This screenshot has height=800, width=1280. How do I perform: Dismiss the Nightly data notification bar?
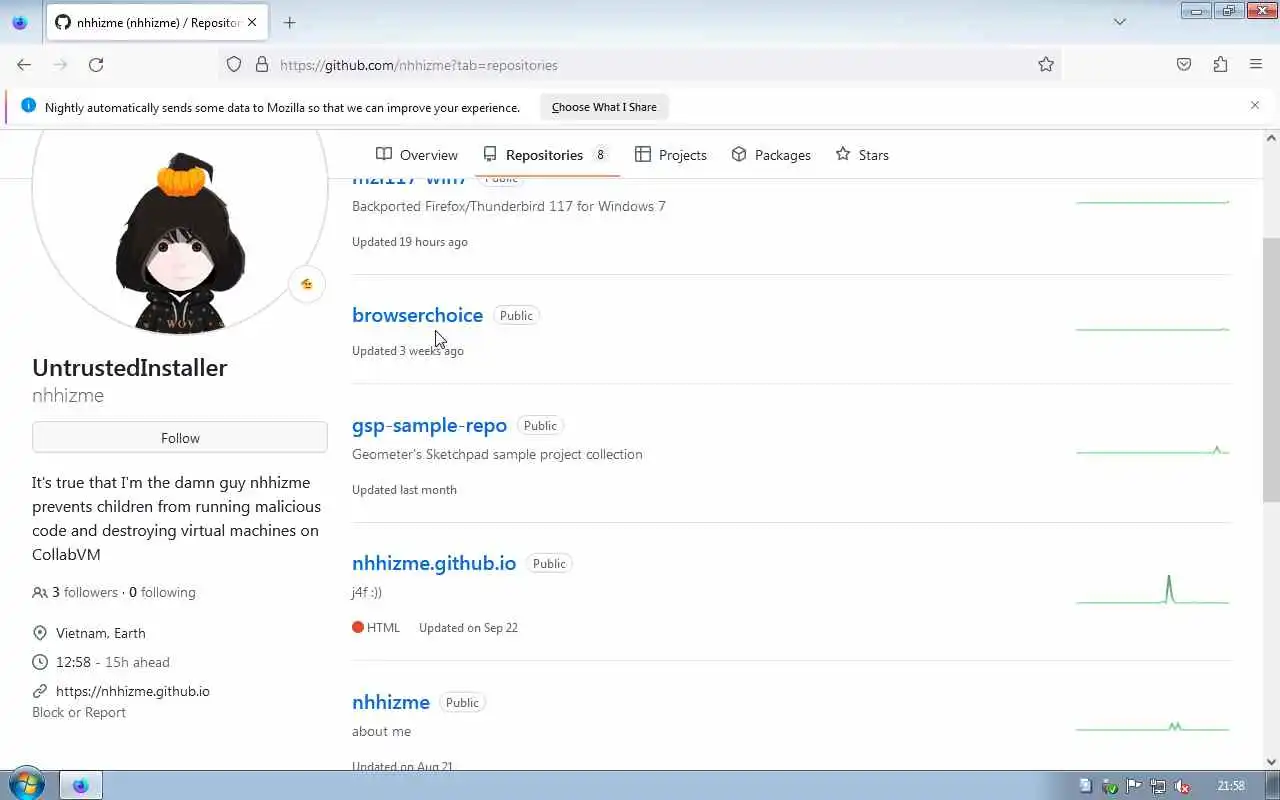(x=1255, y=105)
